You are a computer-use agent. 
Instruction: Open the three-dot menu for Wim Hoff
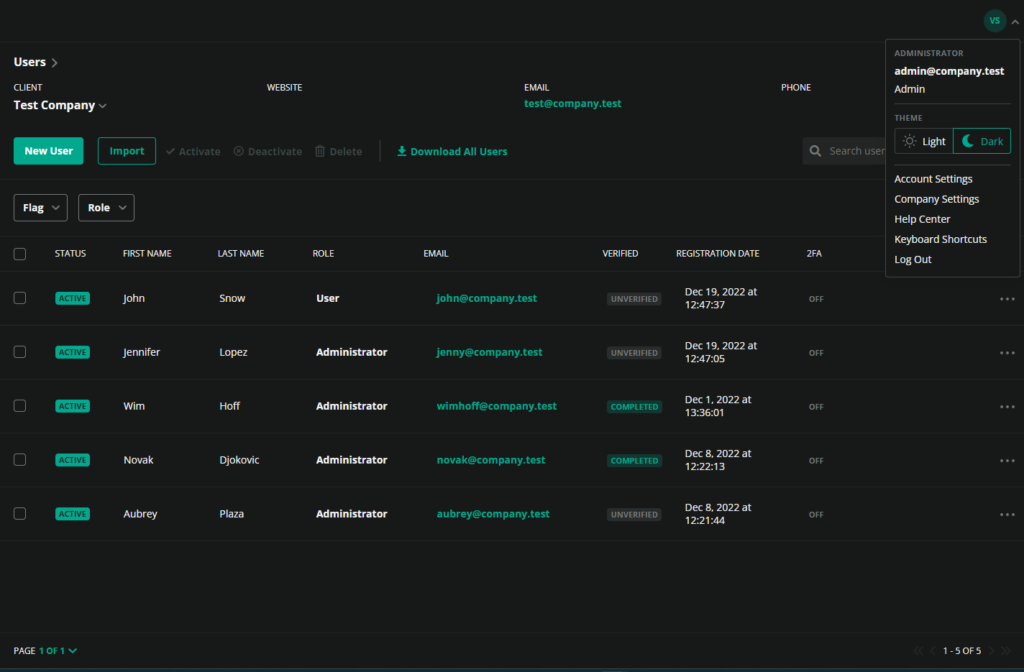click(1007, 406)
